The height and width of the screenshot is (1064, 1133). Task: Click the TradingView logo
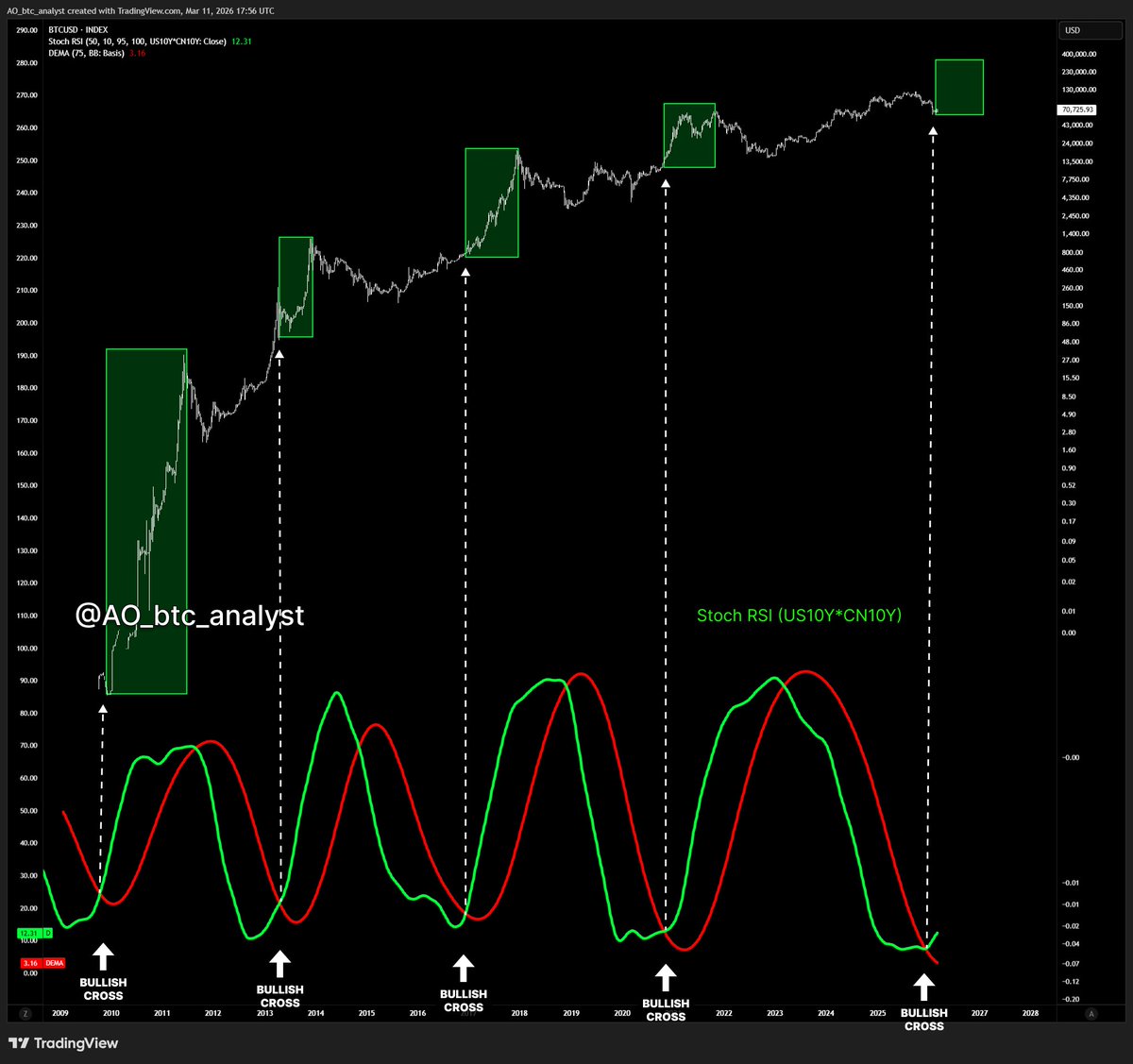pyautogui.click(x=63, y=1043)
